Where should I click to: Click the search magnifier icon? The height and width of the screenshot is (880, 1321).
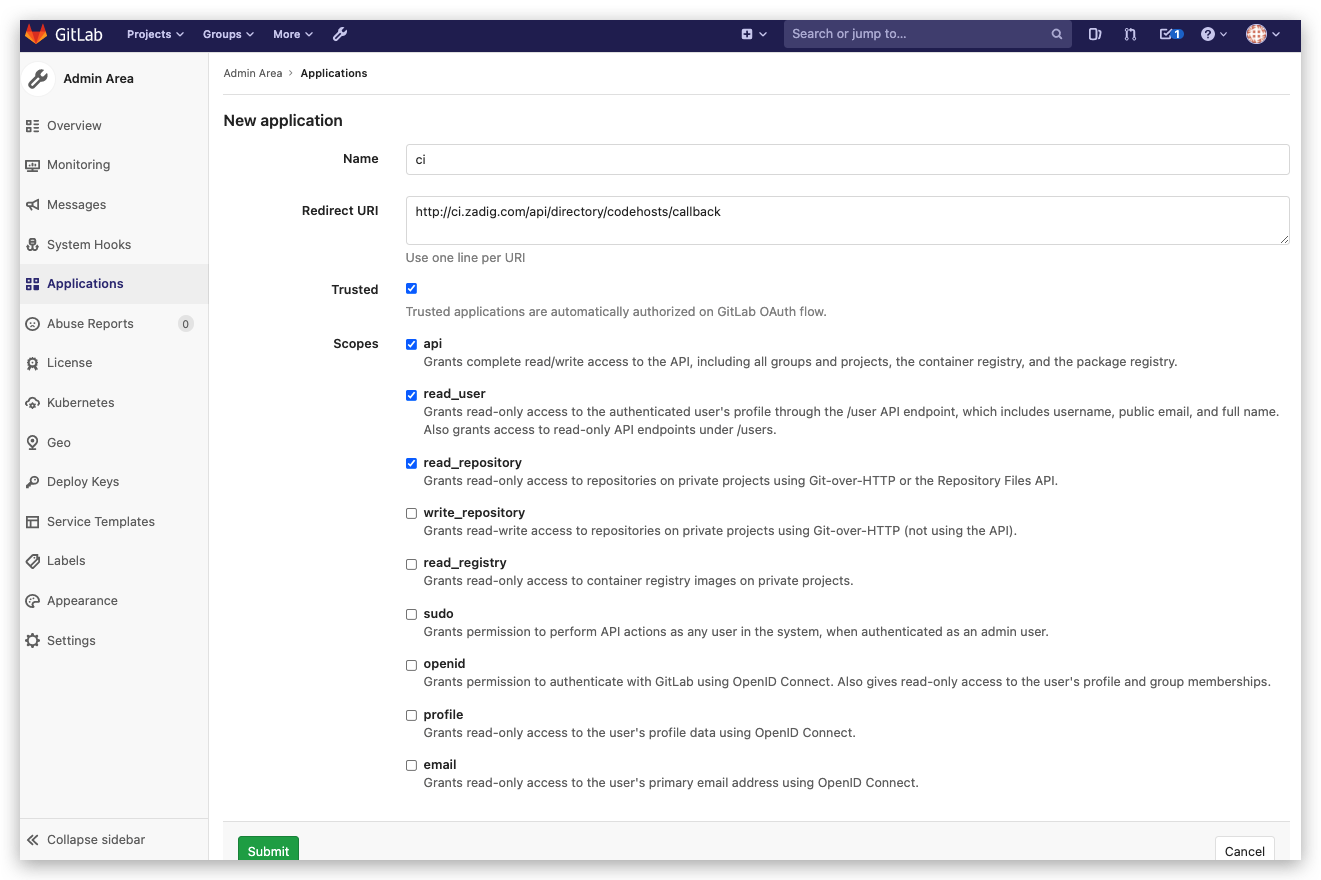[x=1057, y=34]
